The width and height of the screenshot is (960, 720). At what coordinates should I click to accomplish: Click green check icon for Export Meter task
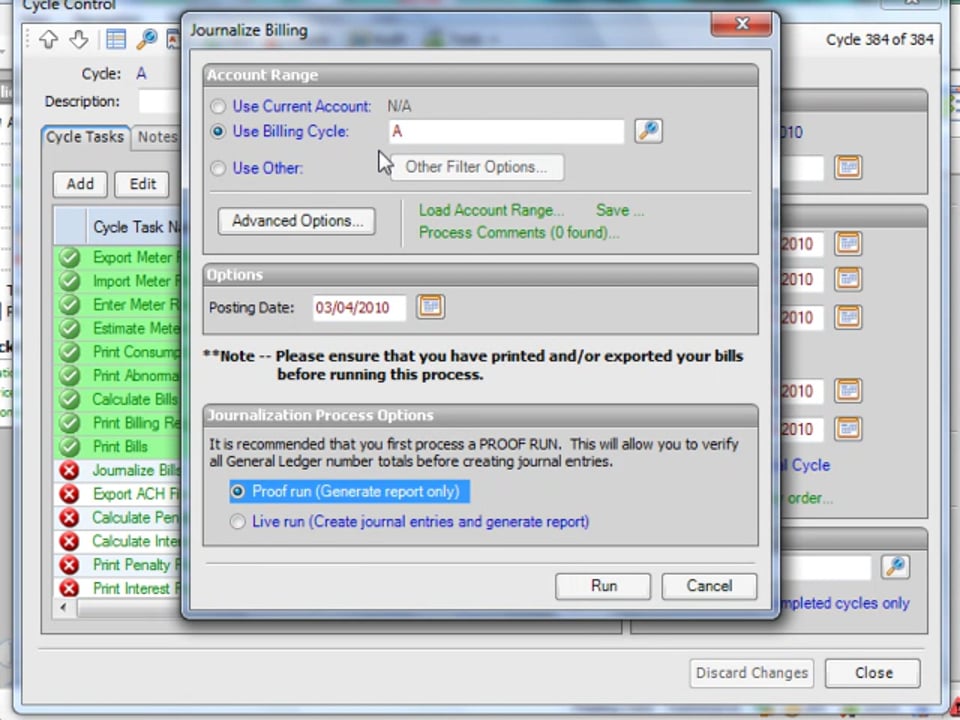coord(69,258)
